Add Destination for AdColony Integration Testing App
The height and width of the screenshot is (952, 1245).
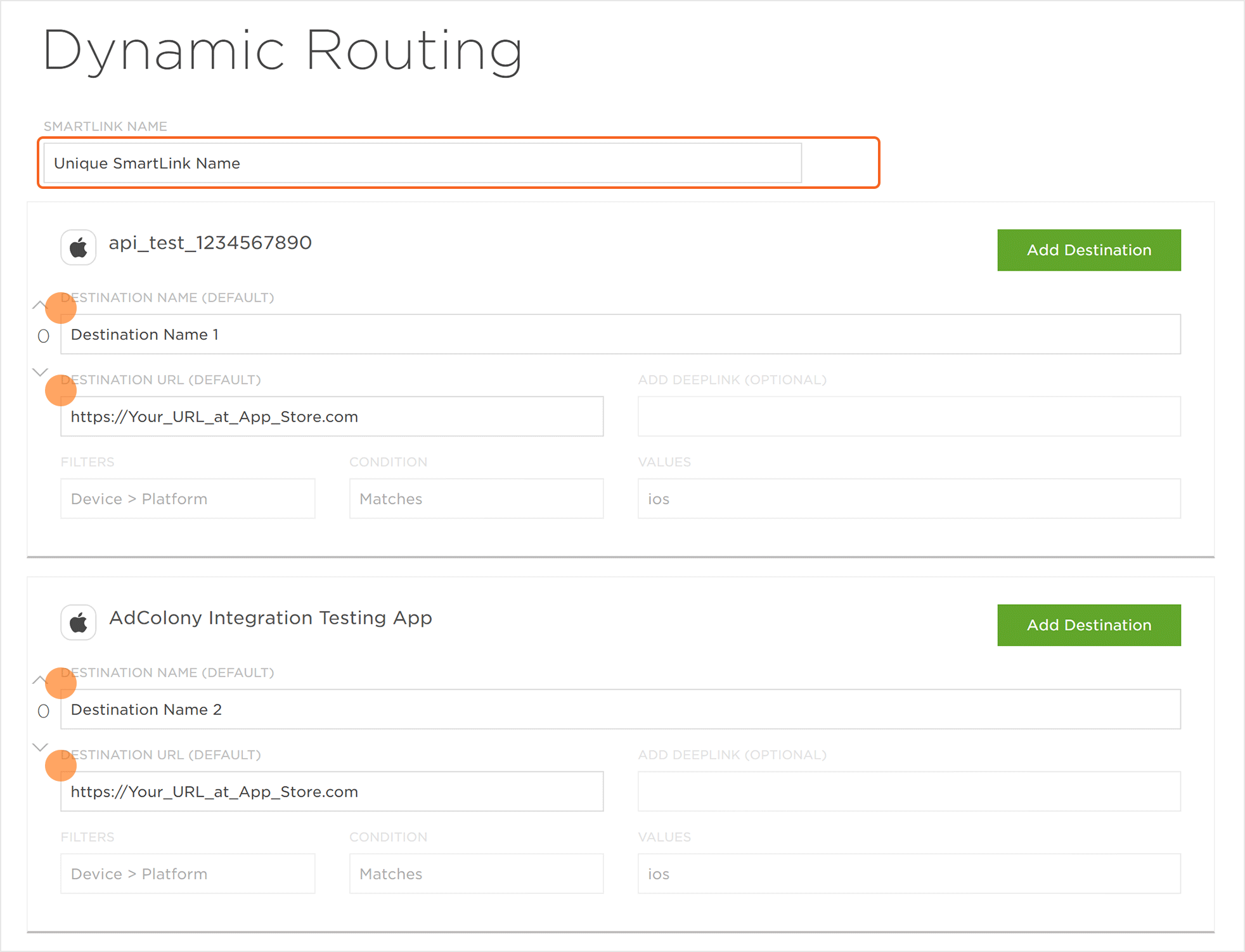tap(1088, 625)
